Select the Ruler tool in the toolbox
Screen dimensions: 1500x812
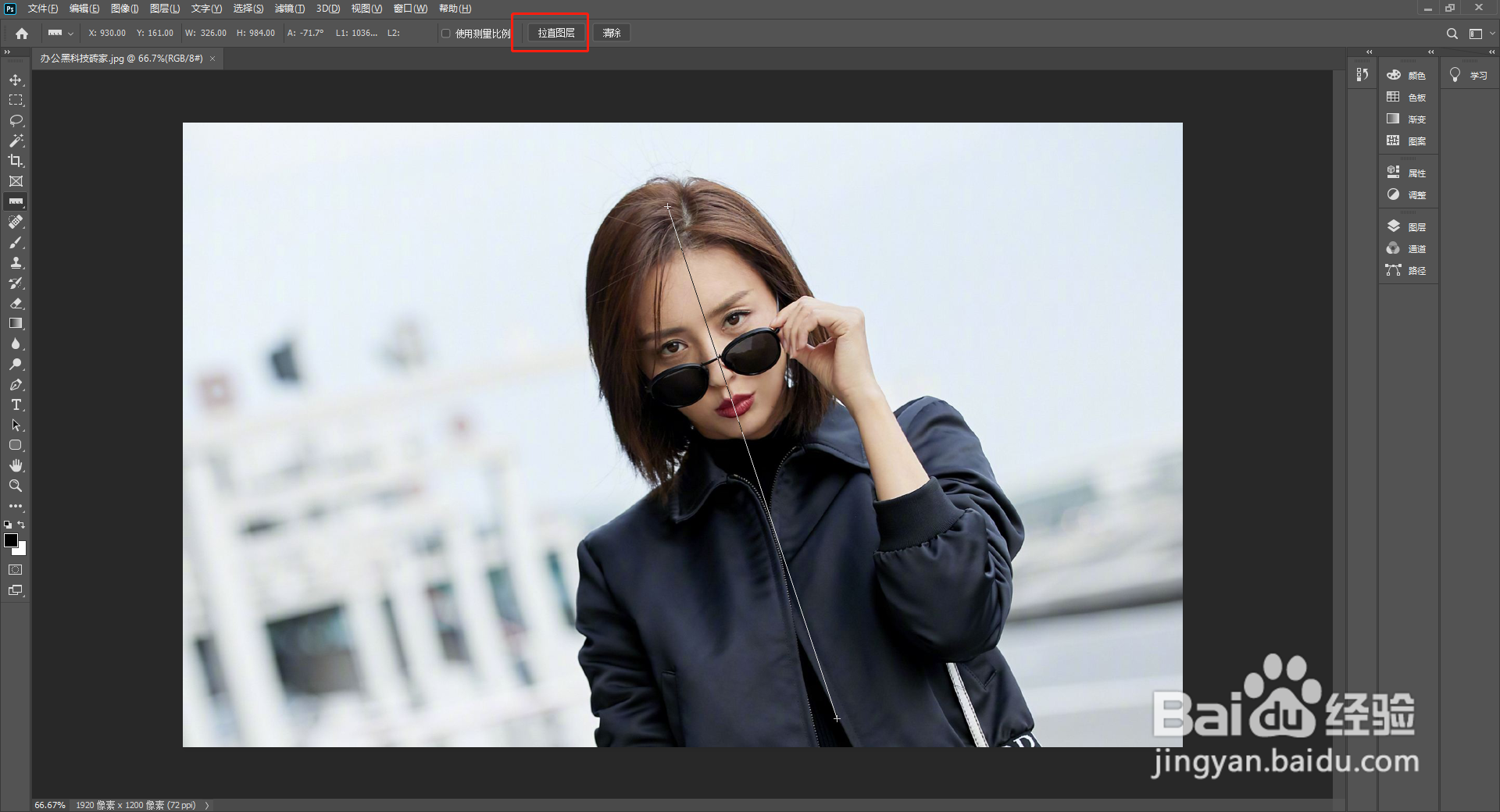pyautogui.click(x=16, y=201)
